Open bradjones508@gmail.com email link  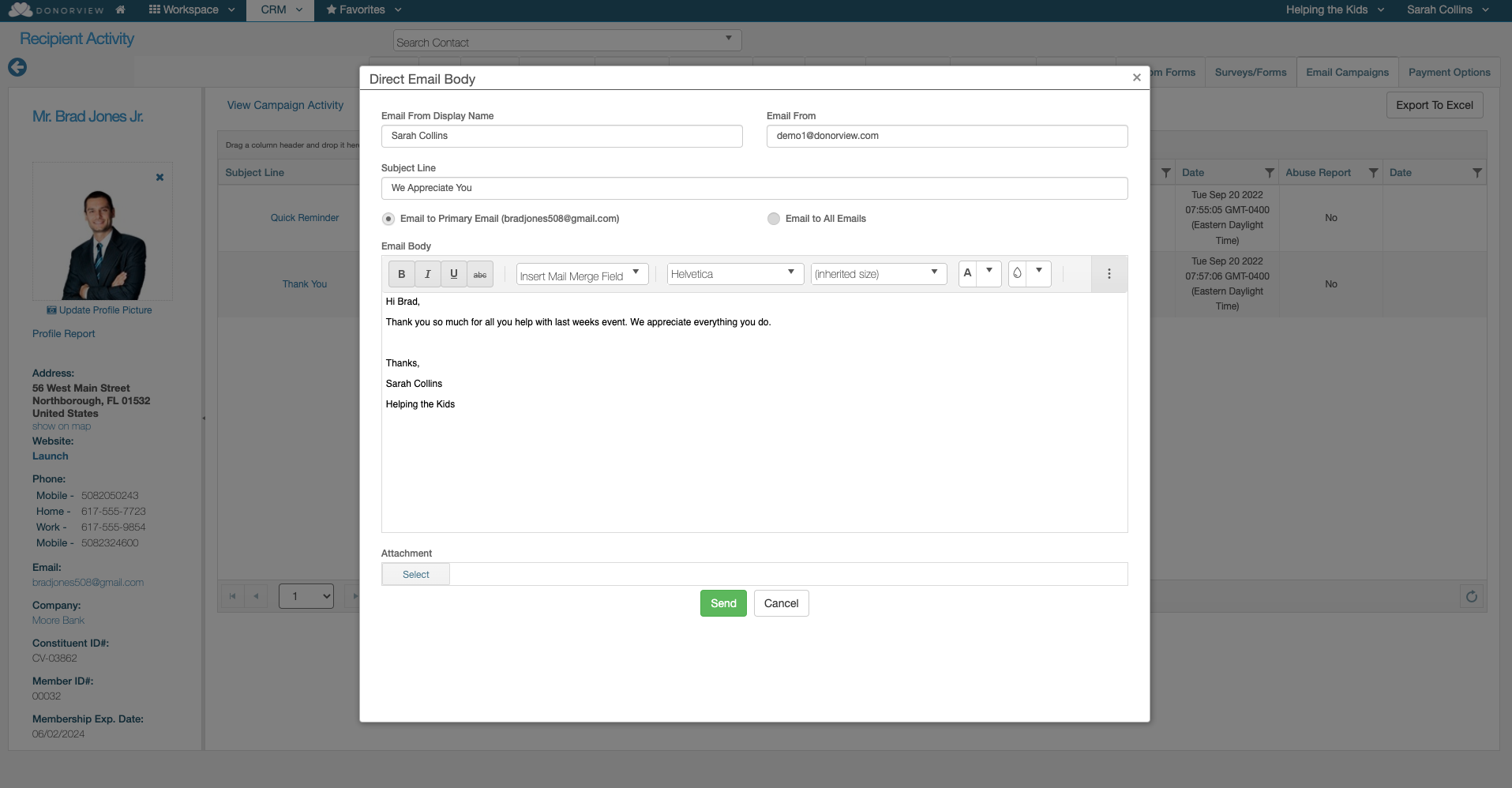click(88, 582)
